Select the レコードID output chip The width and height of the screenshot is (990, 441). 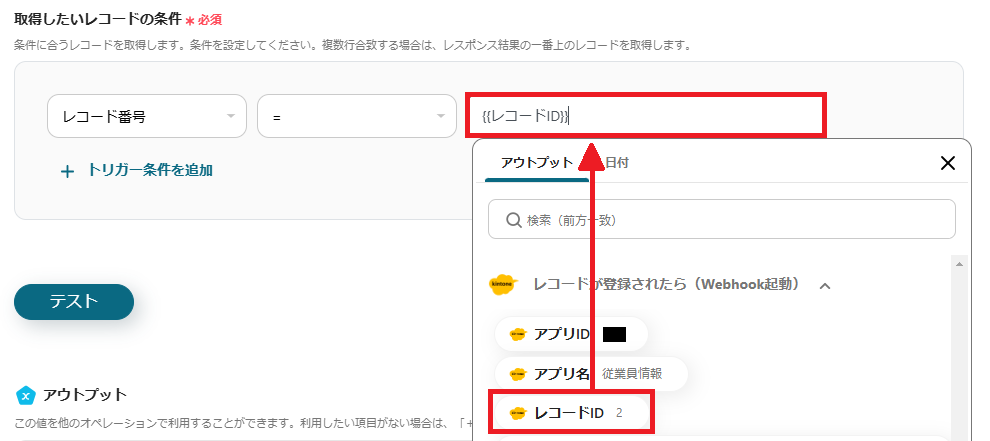point(571,413)
